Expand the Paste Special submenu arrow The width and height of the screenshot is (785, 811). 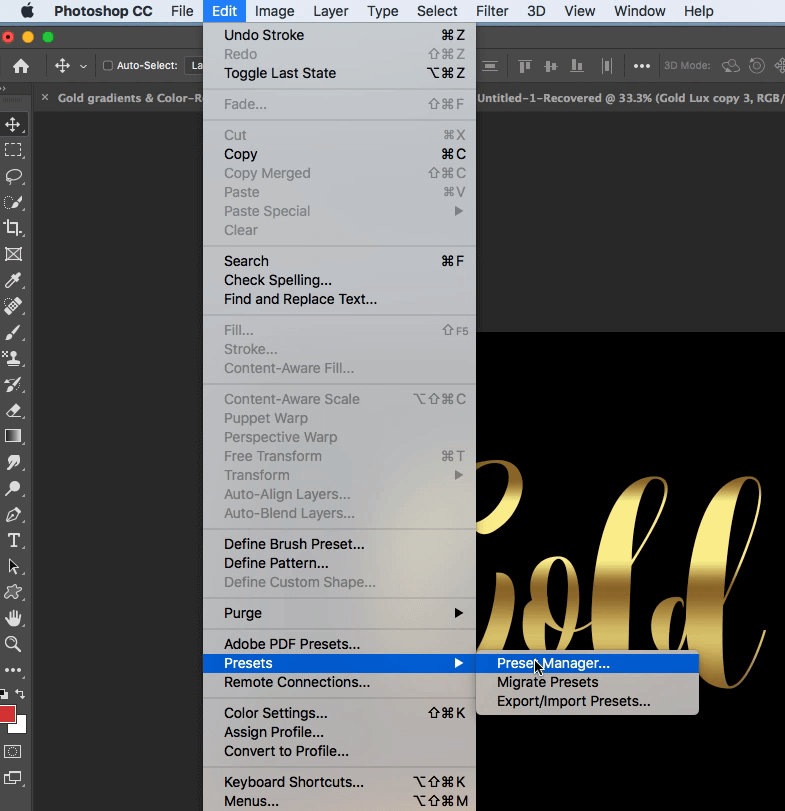tap(458, 211)
